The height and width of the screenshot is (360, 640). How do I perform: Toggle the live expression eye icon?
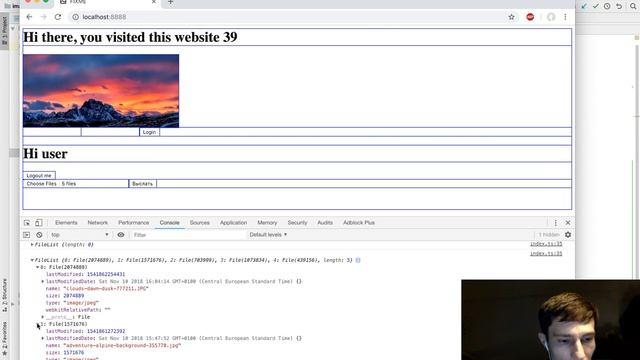(x=121, y=235)
